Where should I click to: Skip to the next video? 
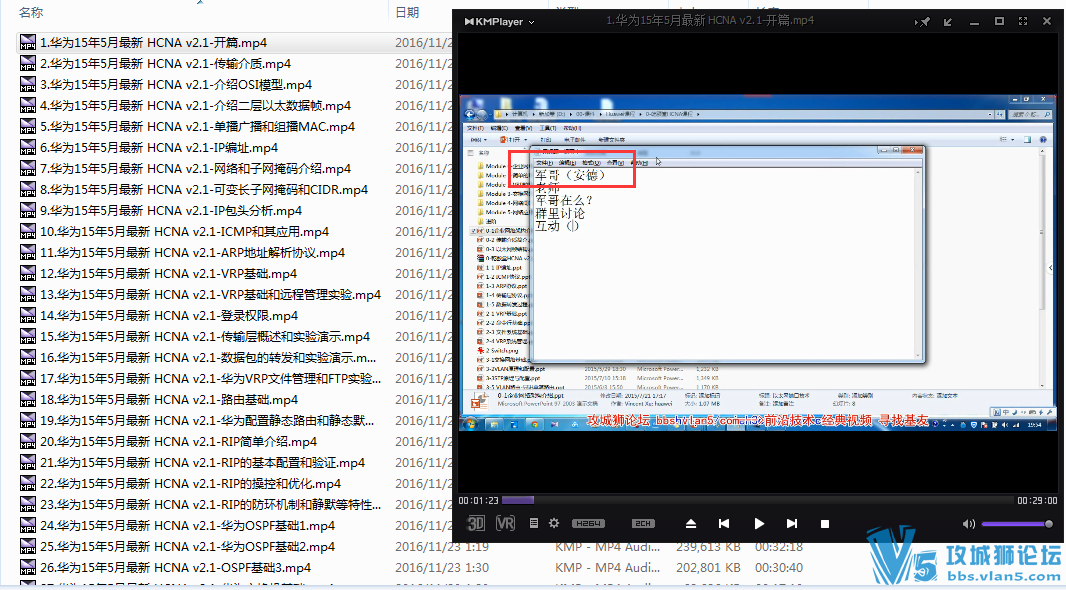point(791,523)
